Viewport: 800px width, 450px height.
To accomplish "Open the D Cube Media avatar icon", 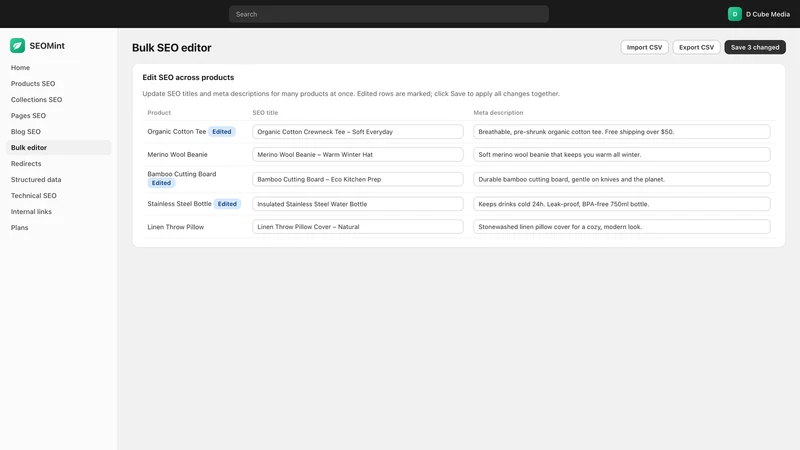I will 735,14.
